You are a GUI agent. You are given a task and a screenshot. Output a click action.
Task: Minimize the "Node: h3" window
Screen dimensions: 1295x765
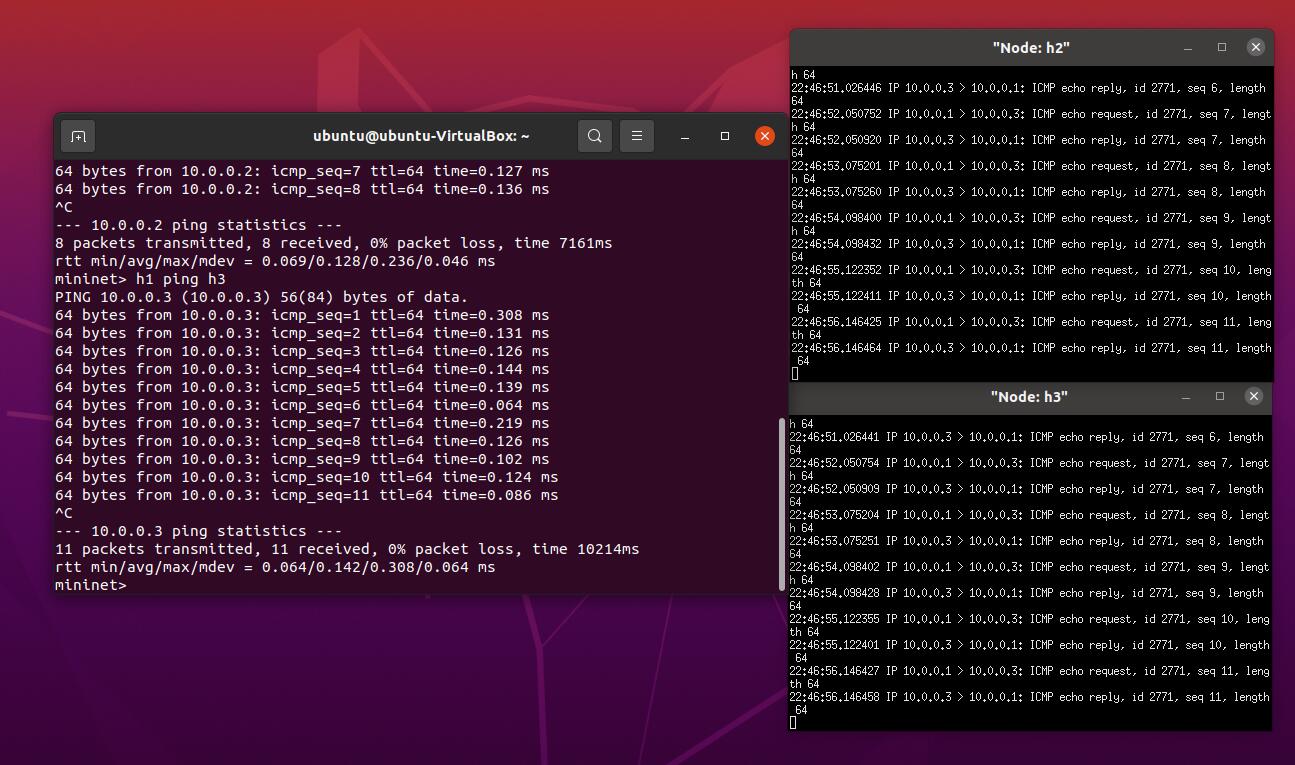tap(1186, 397)
